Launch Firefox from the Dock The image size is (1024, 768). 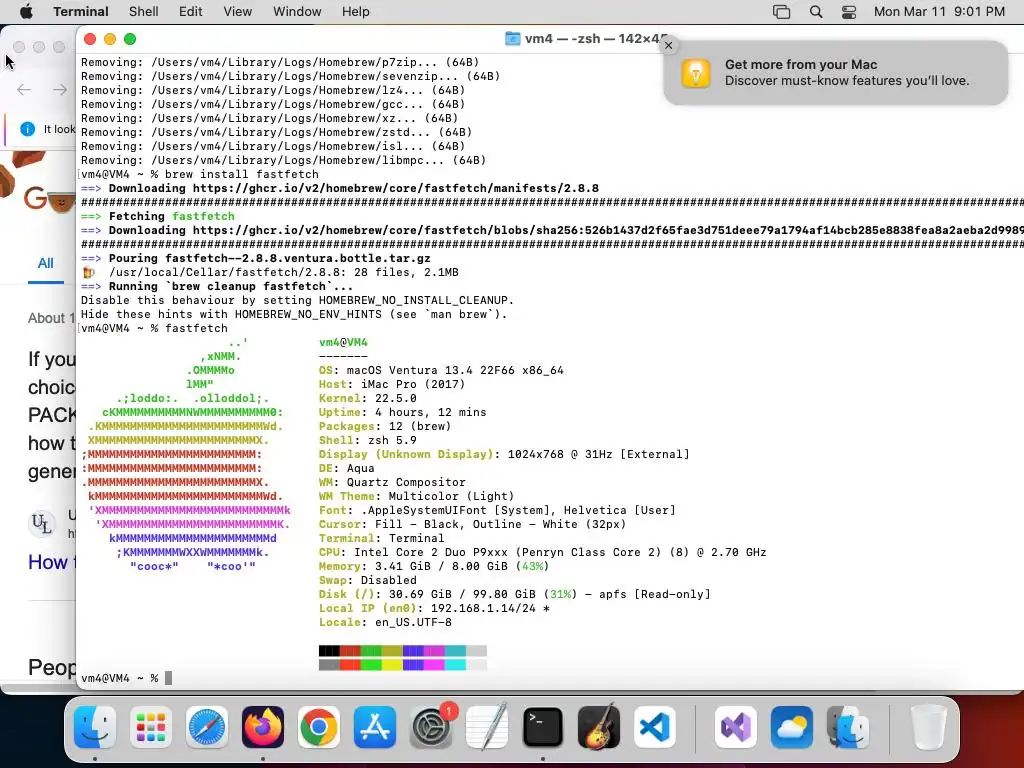(263, 726)
